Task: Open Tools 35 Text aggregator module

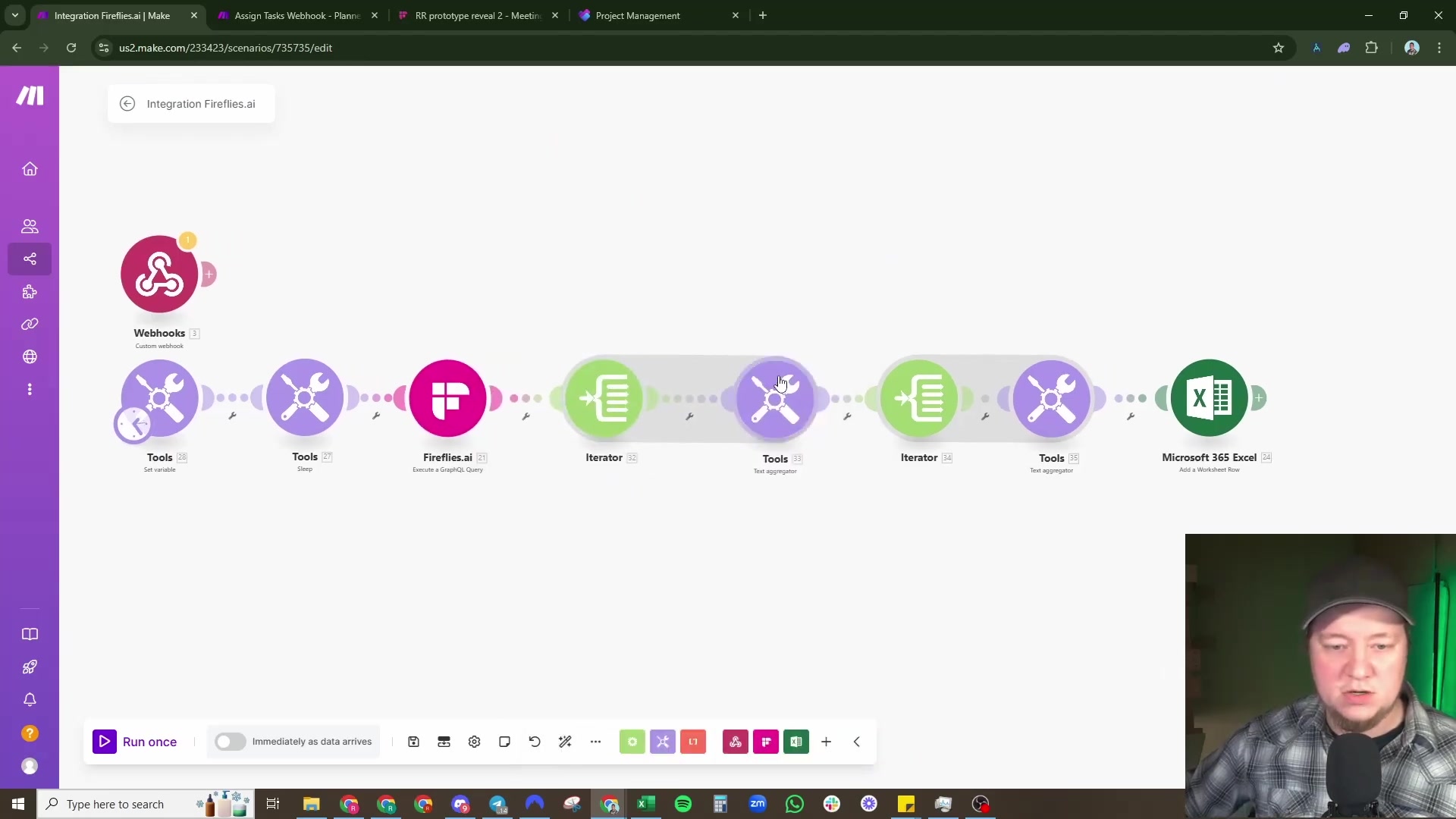Action: tap(1051, 397)
